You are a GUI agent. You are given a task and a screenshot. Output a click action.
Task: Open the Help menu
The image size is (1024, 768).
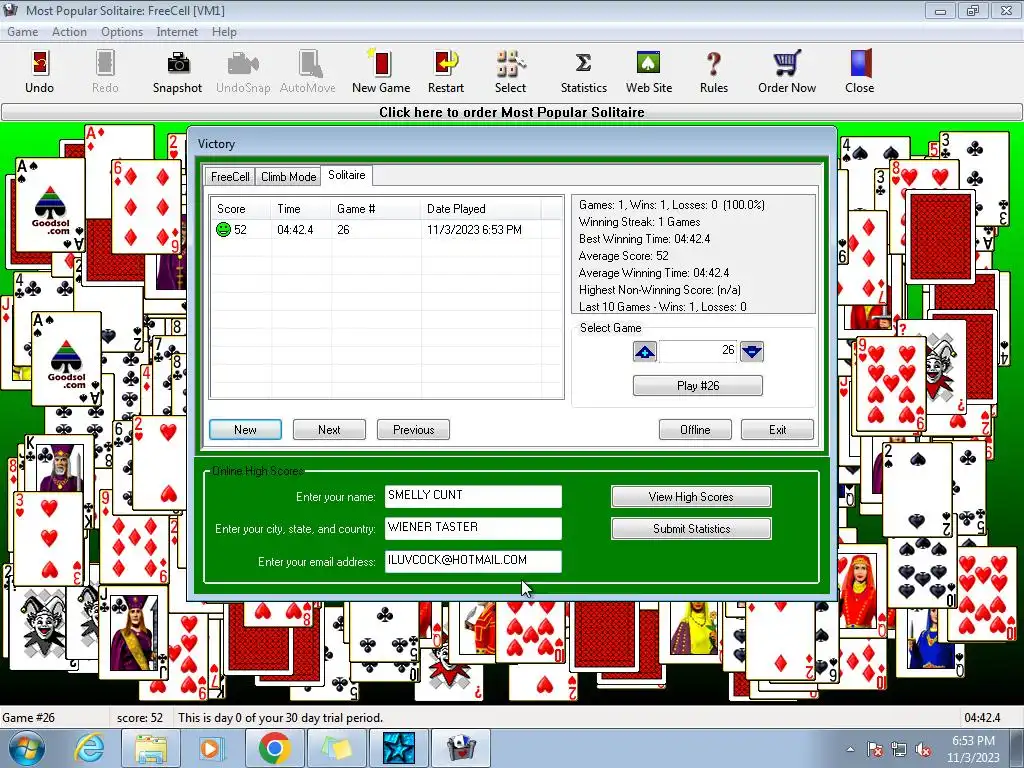pos(224,32)
